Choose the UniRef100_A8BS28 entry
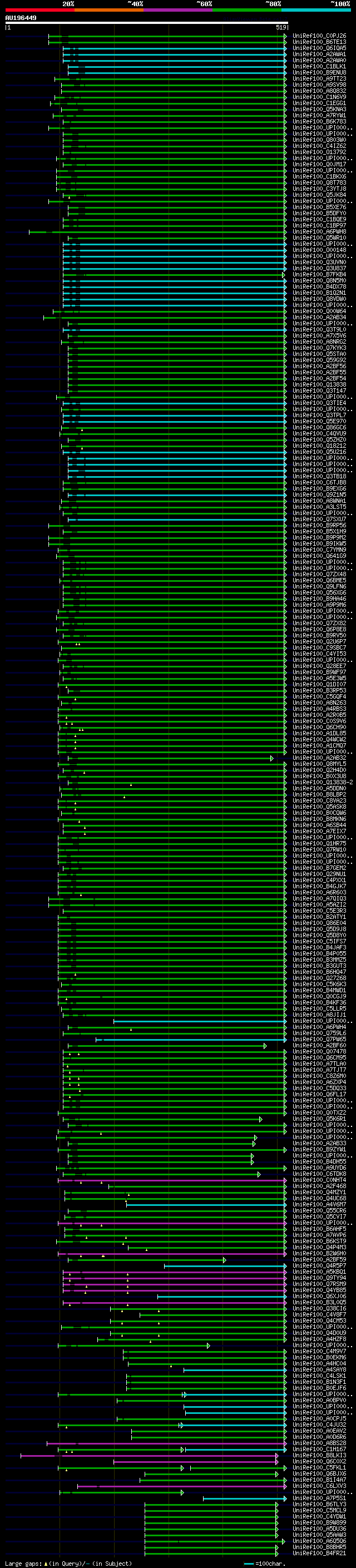The height and width of the screenshot is (1568, 356). [x=319, y=1443]
